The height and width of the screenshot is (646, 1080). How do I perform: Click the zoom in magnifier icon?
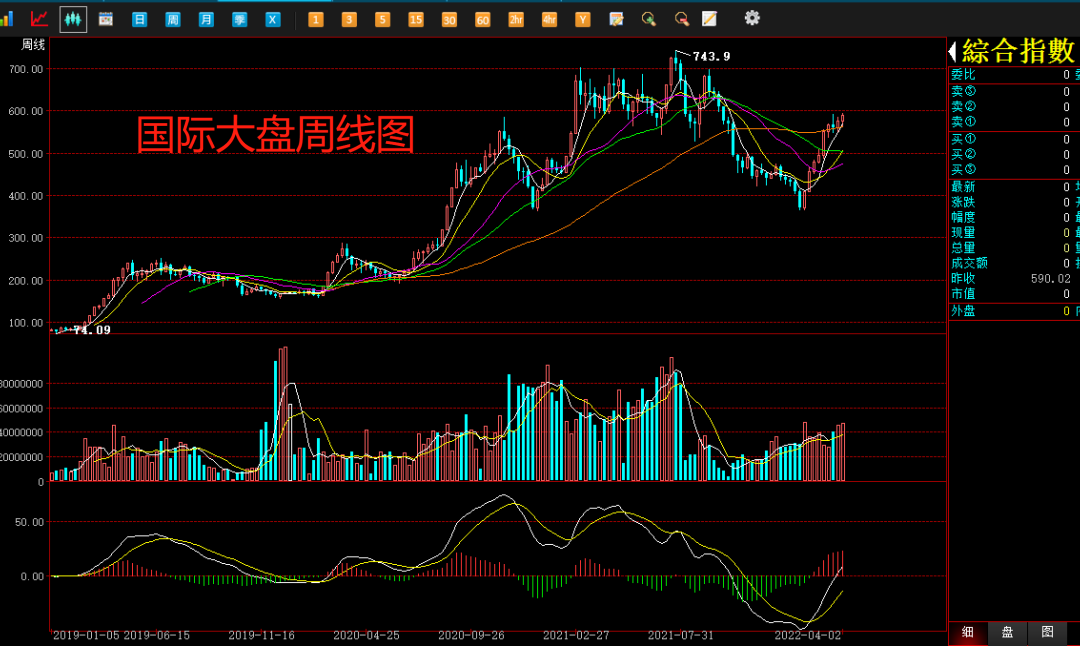(x=649, y=19)
